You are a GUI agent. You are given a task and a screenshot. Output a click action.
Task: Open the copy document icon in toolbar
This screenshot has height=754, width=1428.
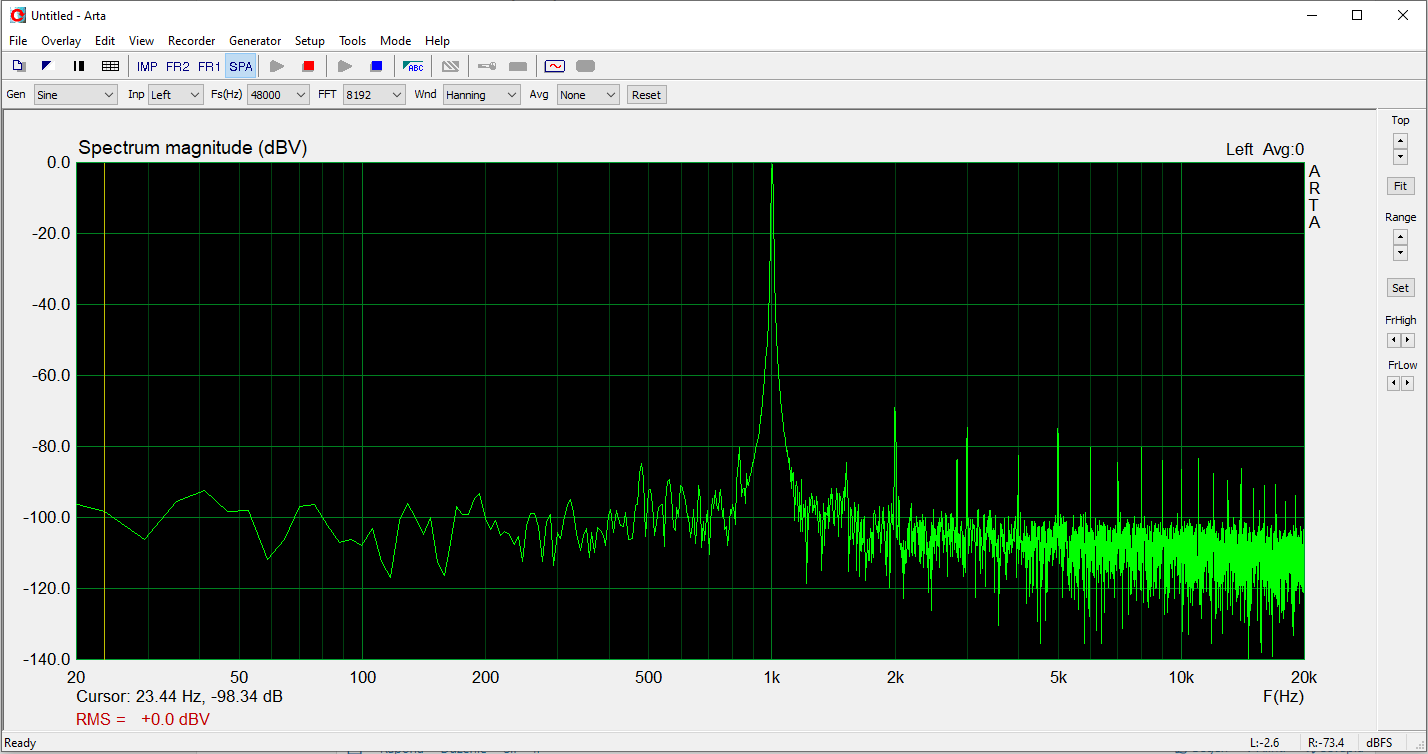[18, 66]
